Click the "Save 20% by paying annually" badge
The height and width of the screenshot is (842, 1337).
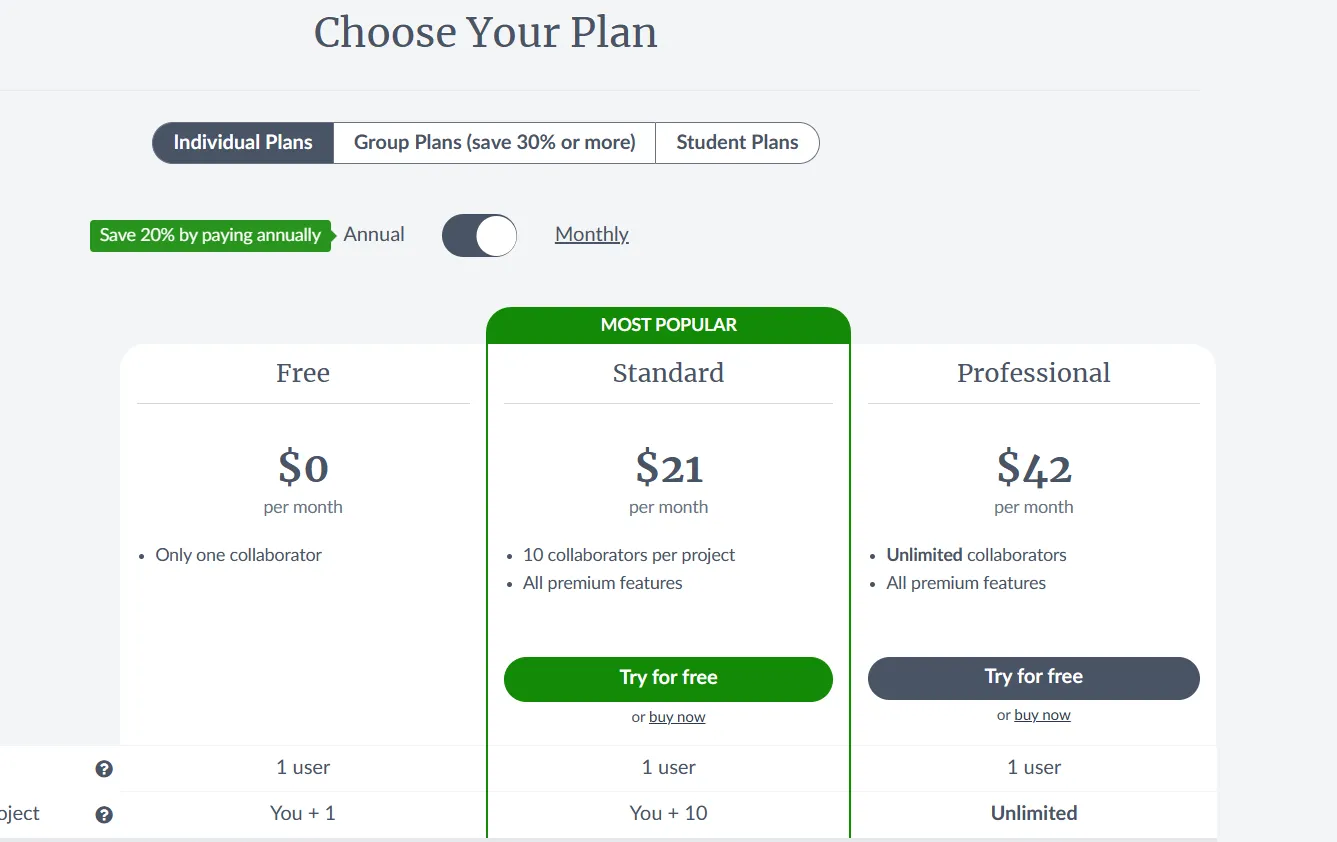[x=210, y=236]
